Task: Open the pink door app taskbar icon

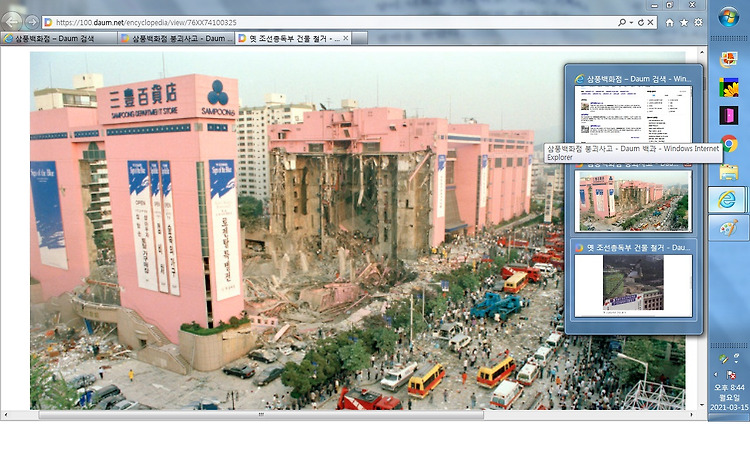Action: point(729,116)
